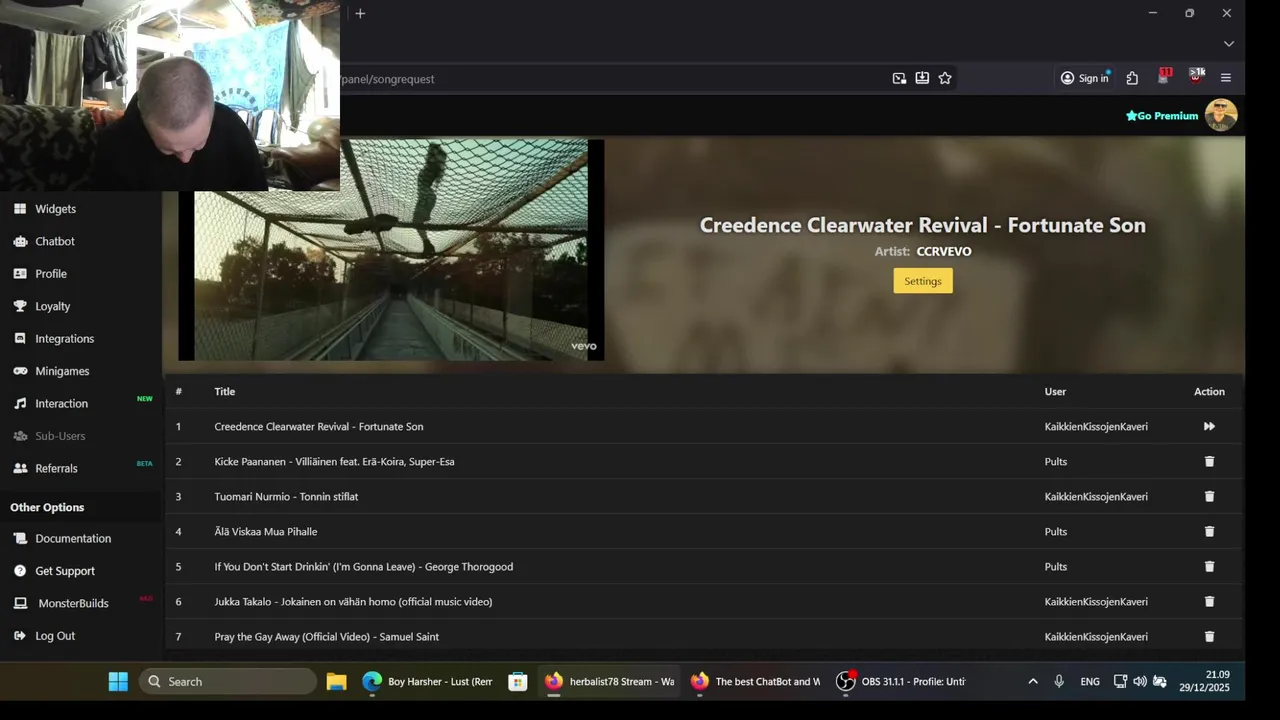Open the Minigames section
Image resolution: width=1280 pixels, height=720 pixels.
[62, 371]
